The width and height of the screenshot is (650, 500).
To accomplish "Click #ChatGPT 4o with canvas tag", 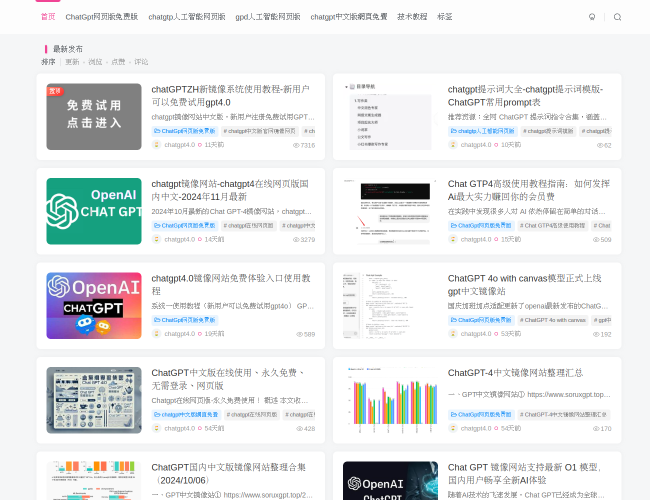I will [x=553, y=320].
